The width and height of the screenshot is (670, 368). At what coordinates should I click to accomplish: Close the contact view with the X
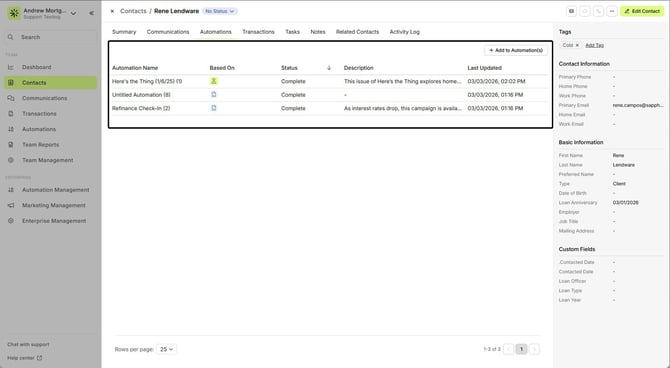coord(112,11)
